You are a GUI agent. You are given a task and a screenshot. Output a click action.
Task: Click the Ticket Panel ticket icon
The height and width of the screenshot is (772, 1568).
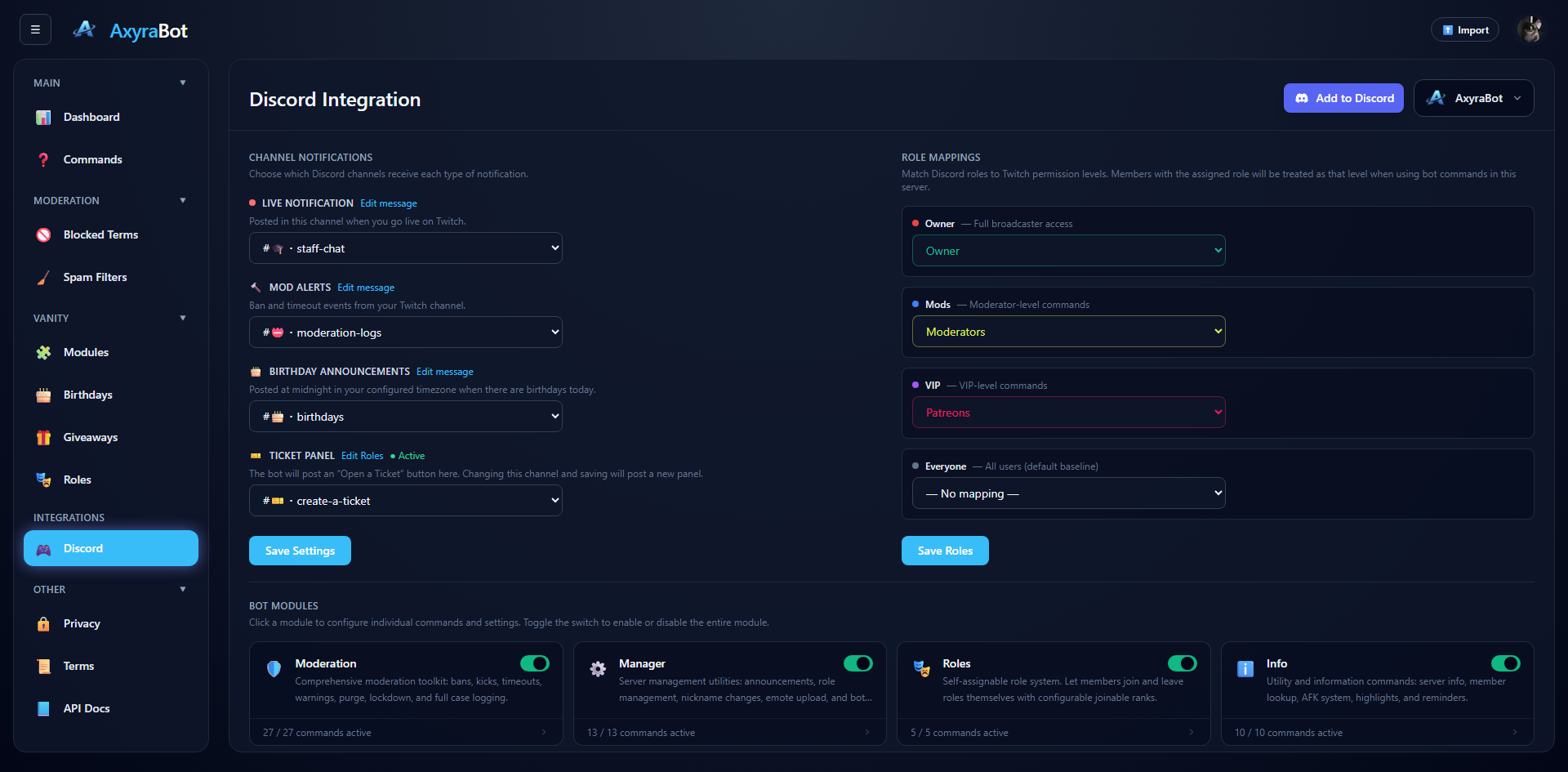256,456
